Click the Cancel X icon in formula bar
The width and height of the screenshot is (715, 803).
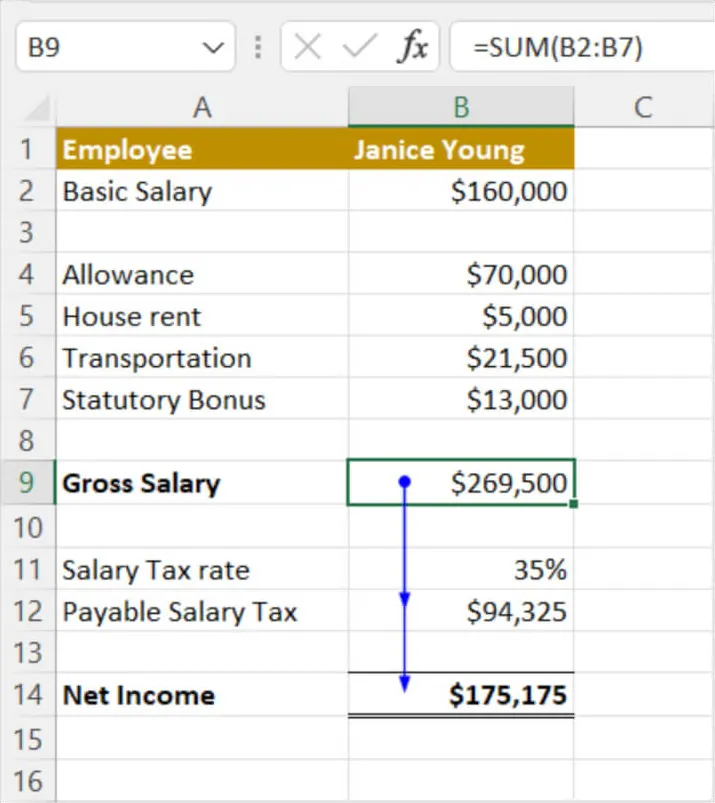(x=309, y=47)
